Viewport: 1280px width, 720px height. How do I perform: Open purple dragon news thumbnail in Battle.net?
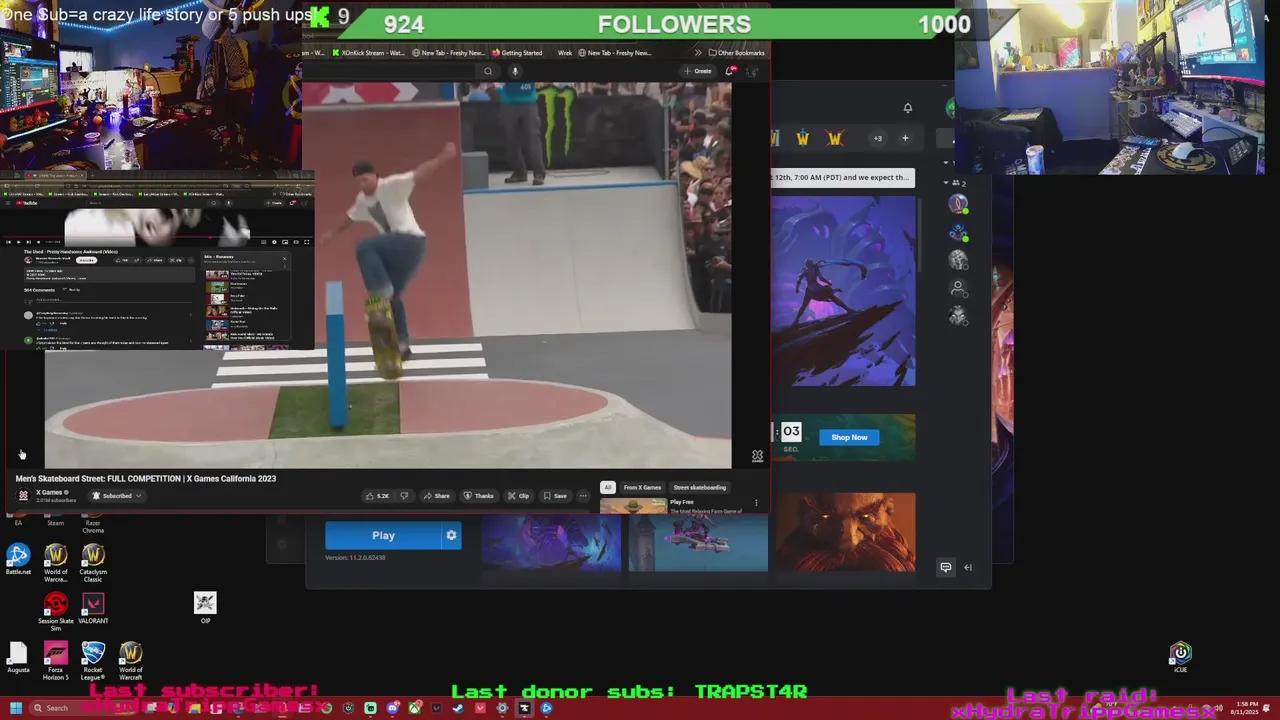[551, 545]
